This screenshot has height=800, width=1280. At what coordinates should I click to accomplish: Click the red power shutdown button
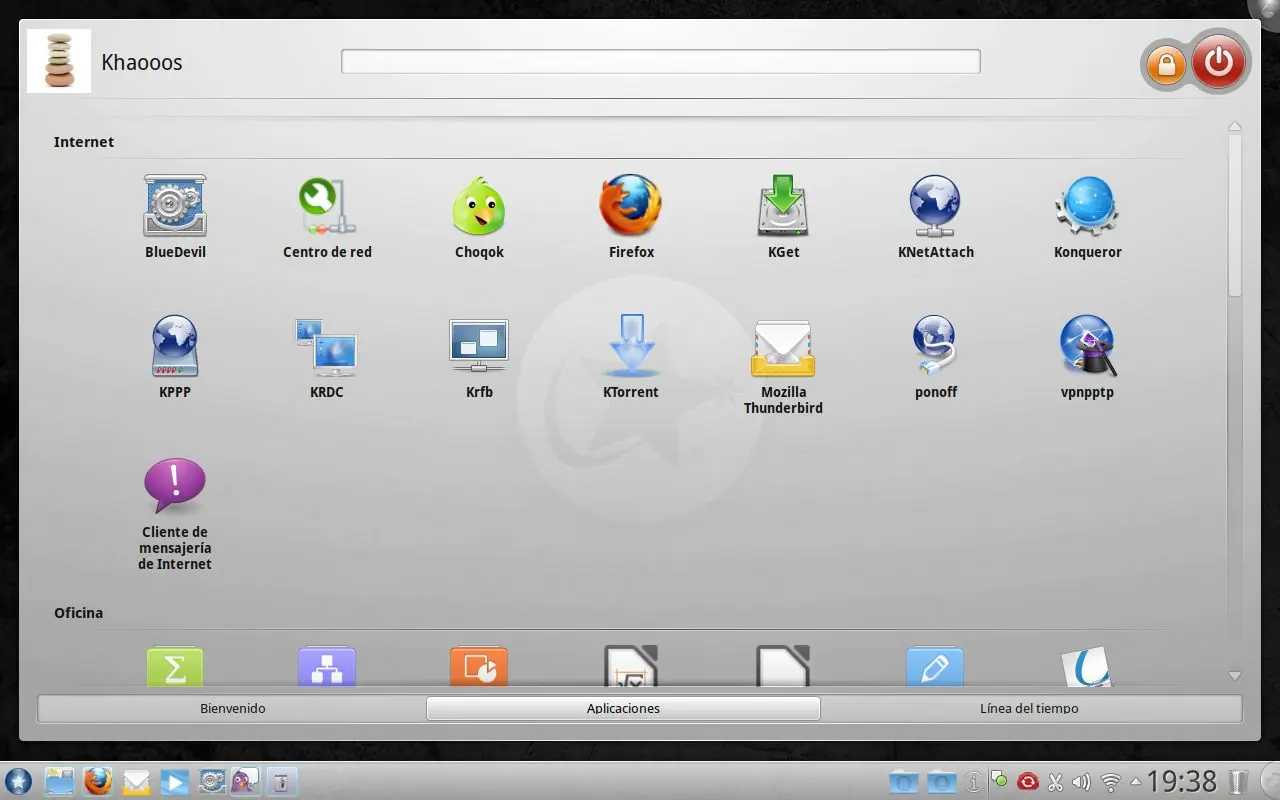(x=1218, y=63)
